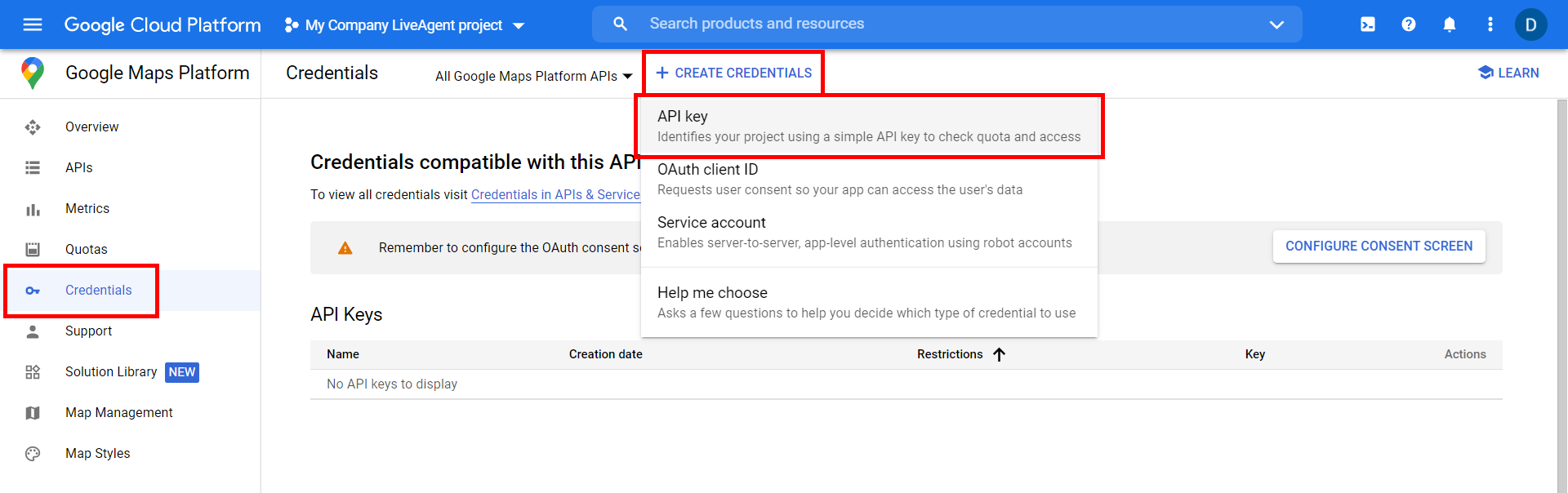The height and width of the screenshot is (493, 1568).
Task: Sort by Creation date column header
Action: (606, 354)
